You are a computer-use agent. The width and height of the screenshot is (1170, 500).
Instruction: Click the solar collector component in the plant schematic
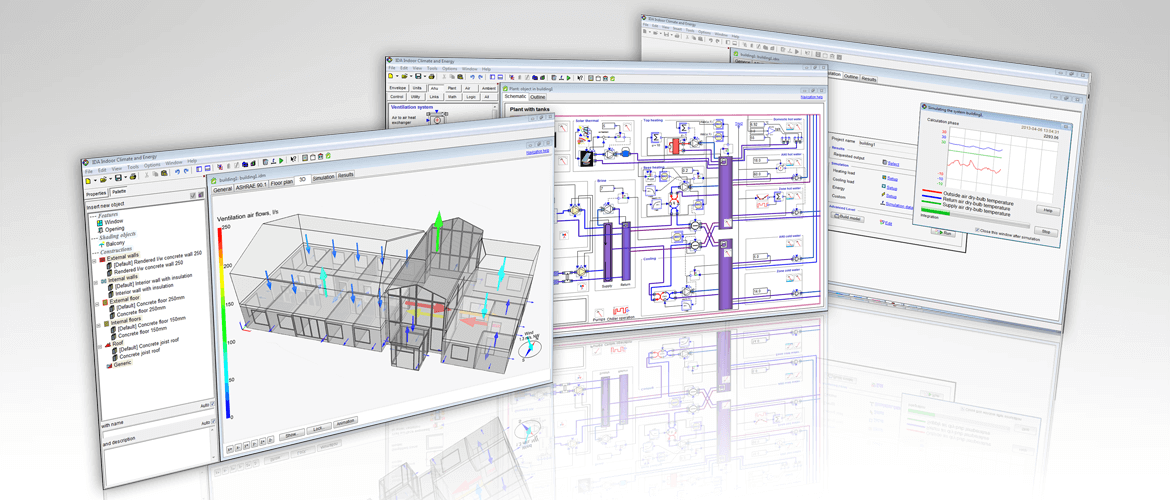(x=585, y=157)
